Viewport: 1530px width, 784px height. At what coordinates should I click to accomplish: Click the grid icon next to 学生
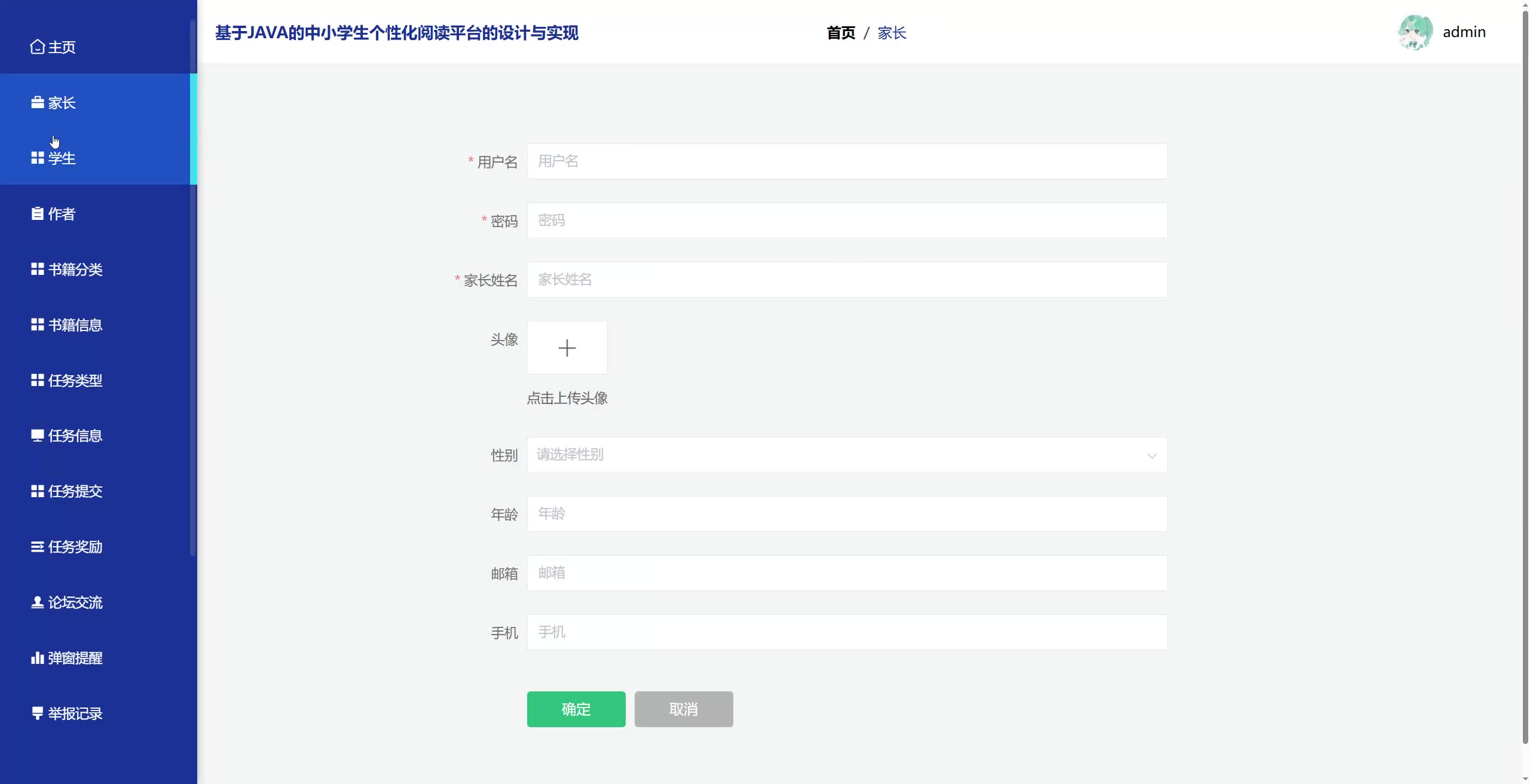37,158
